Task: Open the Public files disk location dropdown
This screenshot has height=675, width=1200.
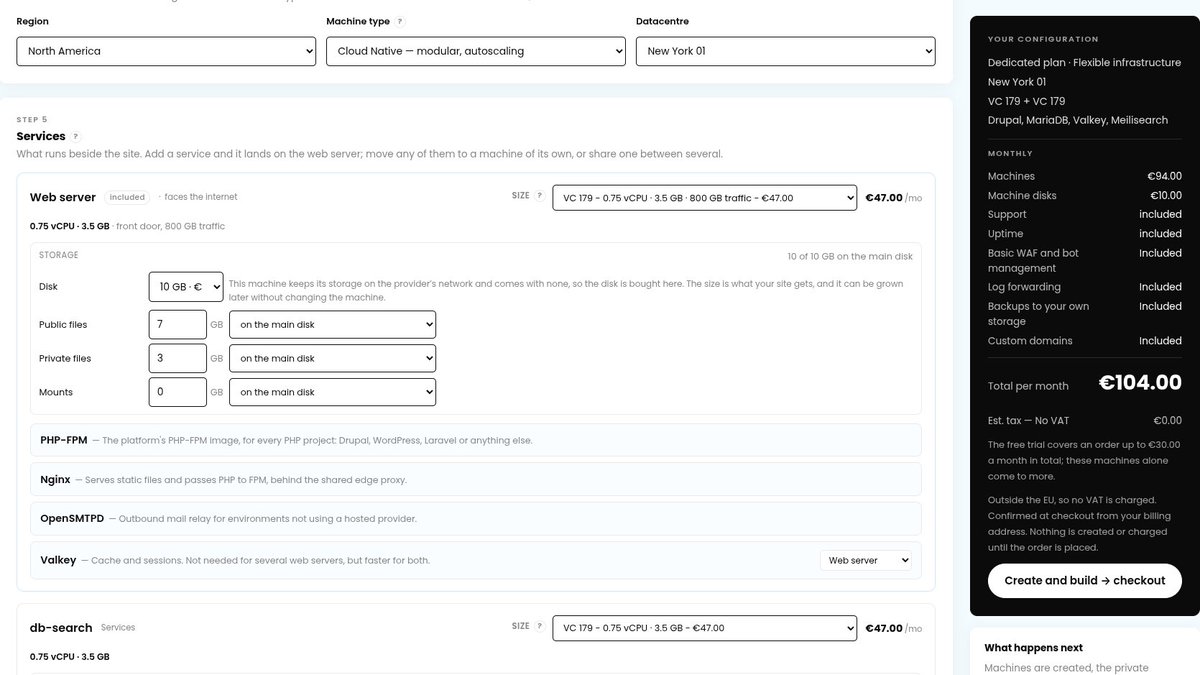Action: 333,325
